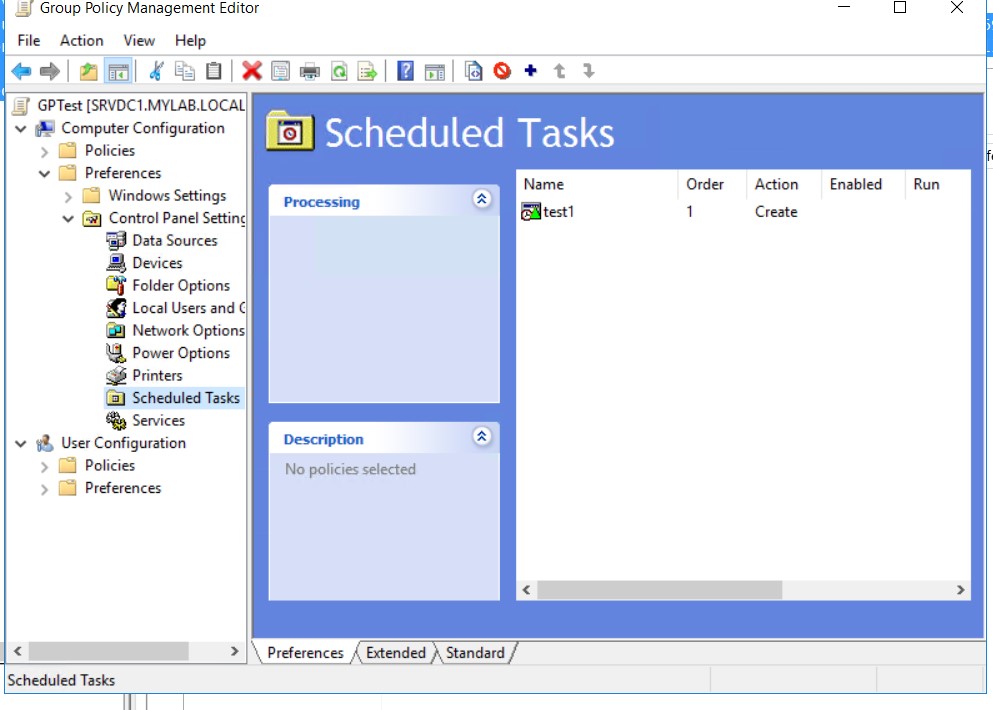The height and width of the screenshot is (710, 993).
Task: Click the Print toolbar icon
Action: coord(310,71)
